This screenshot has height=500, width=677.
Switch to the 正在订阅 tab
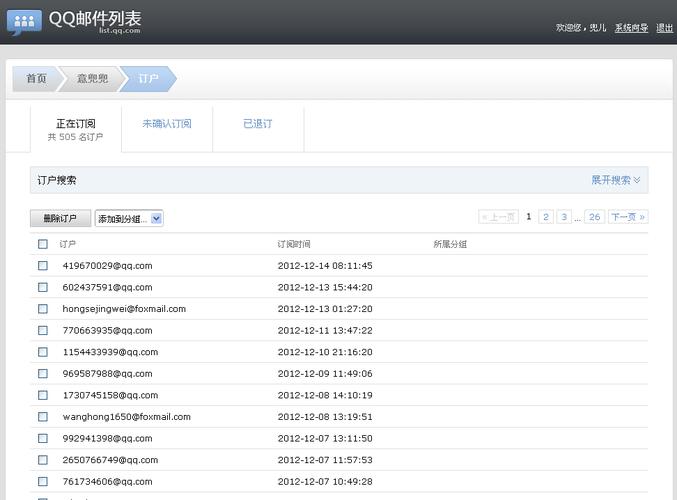click(x=76, y=130)
